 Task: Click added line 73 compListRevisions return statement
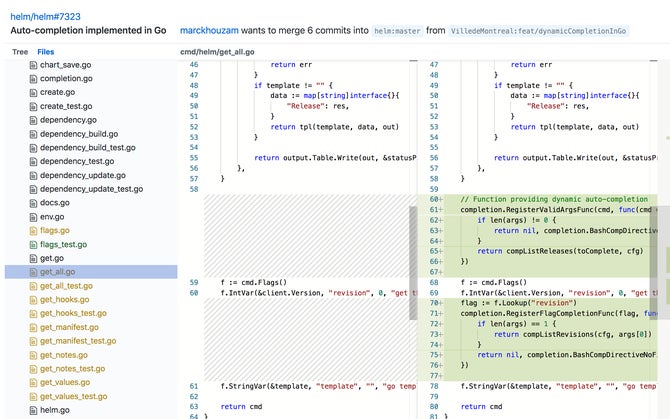(573, 334)
